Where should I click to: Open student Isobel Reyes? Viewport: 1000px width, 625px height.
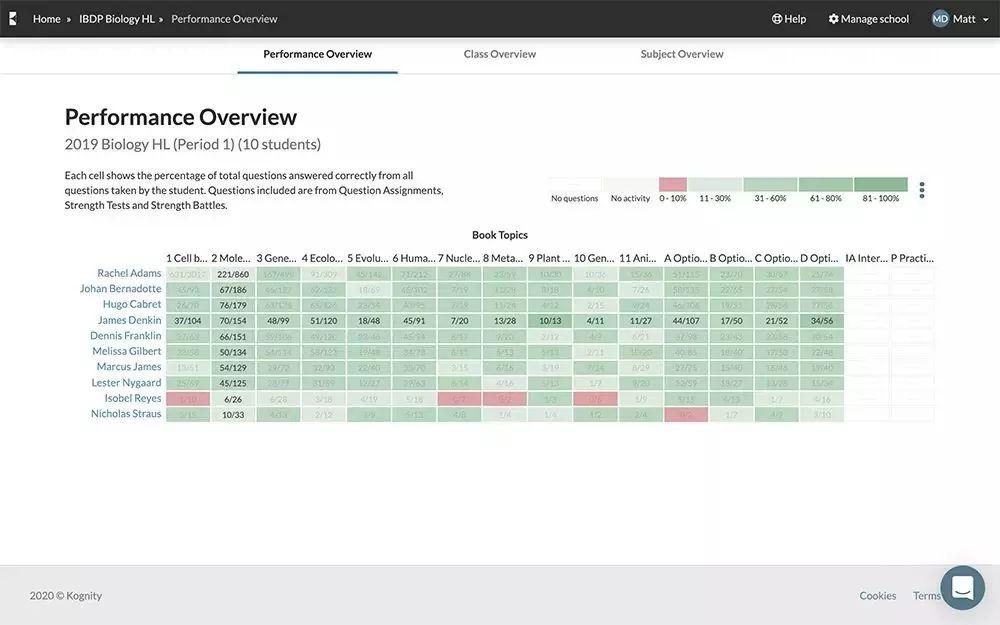point(133,398)
